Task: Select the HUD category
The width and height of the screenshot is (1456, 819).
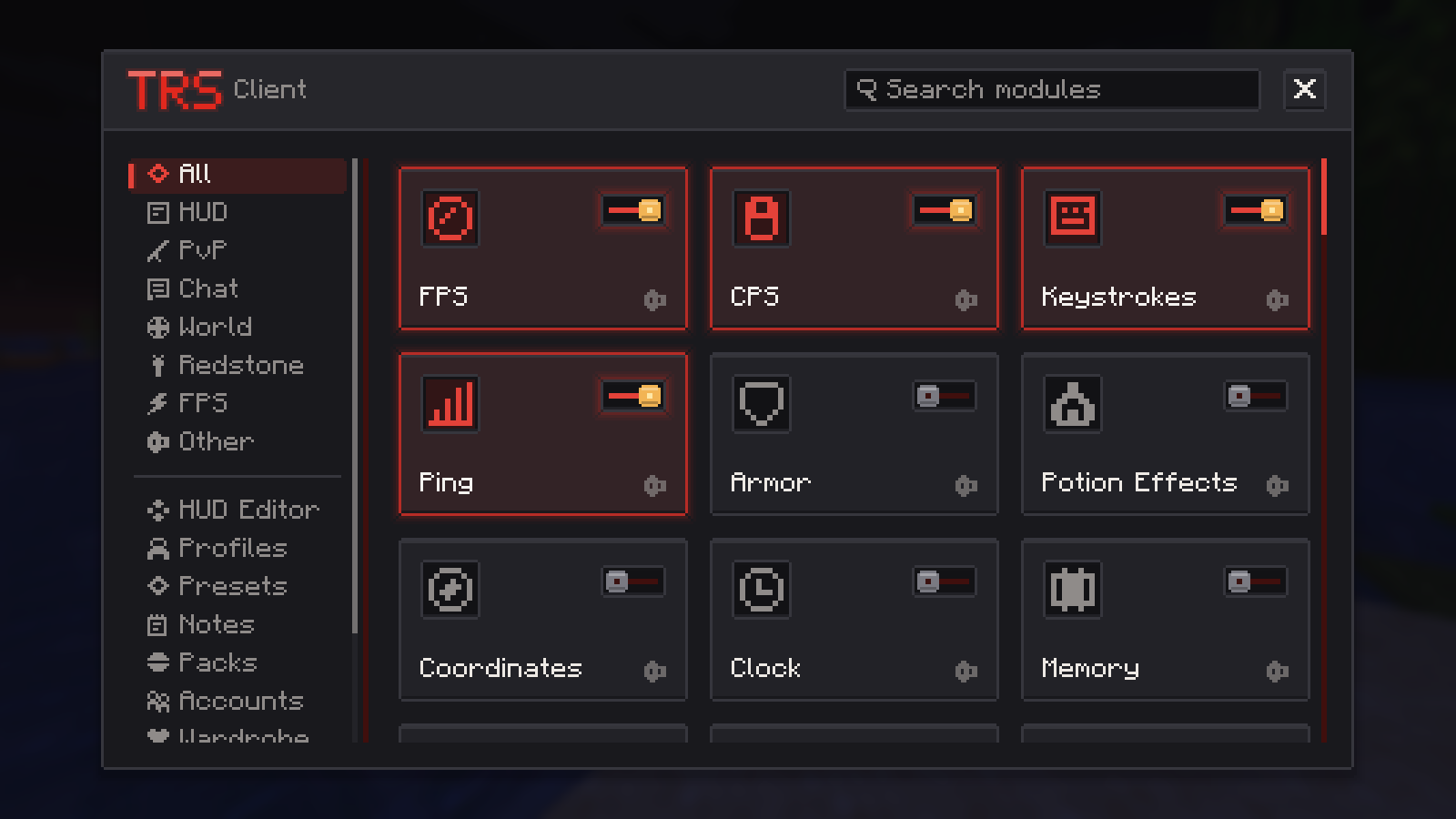Action: coord(238,212)
